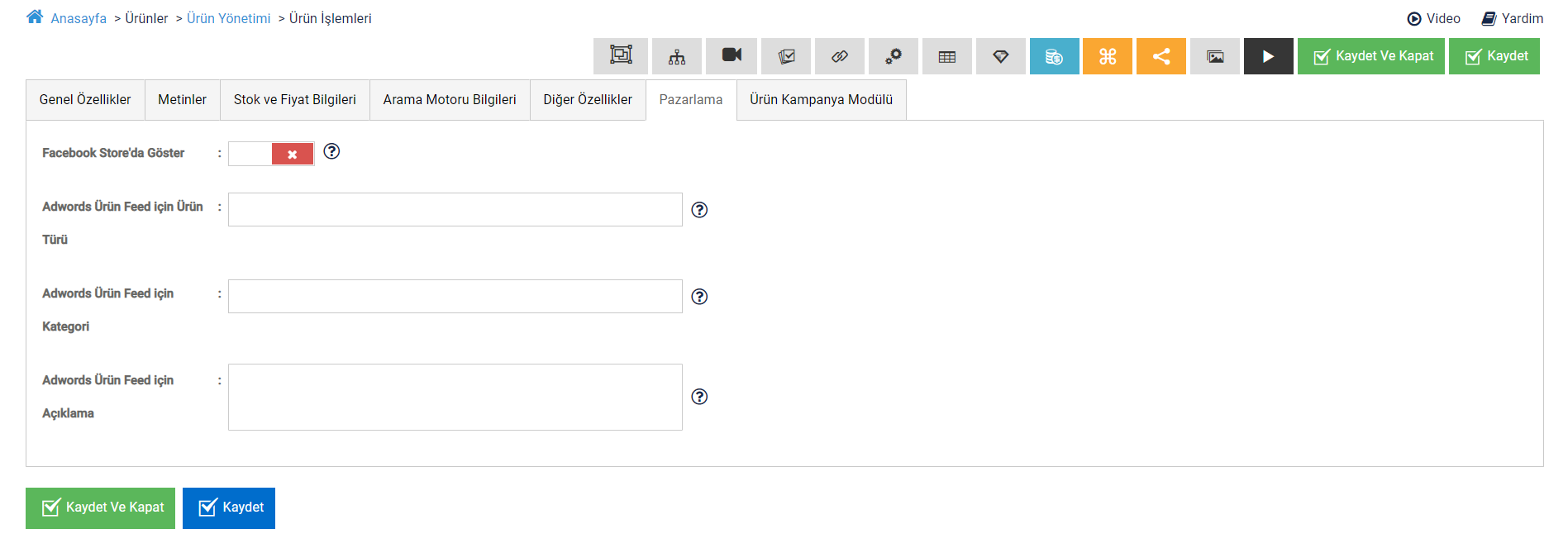Click the checked cards toolbar icon
The width and height of the screenshot is (1568, 548).
click(x=786, y=56)
